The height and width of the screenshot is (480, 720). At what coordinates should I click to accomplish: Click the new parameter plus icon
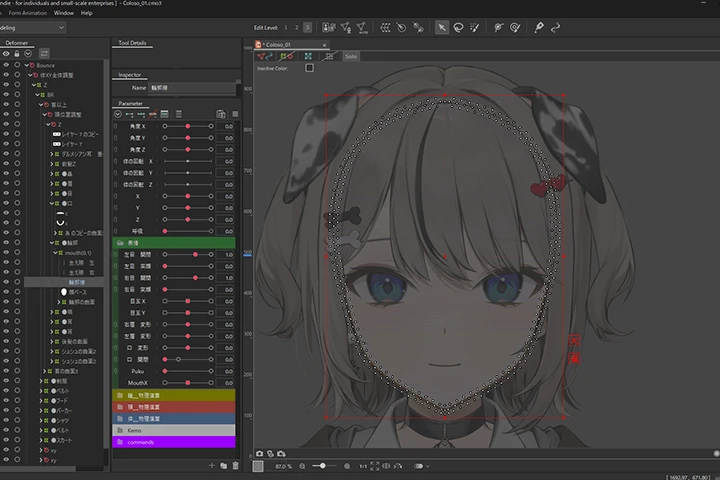[x=211, y=465]
